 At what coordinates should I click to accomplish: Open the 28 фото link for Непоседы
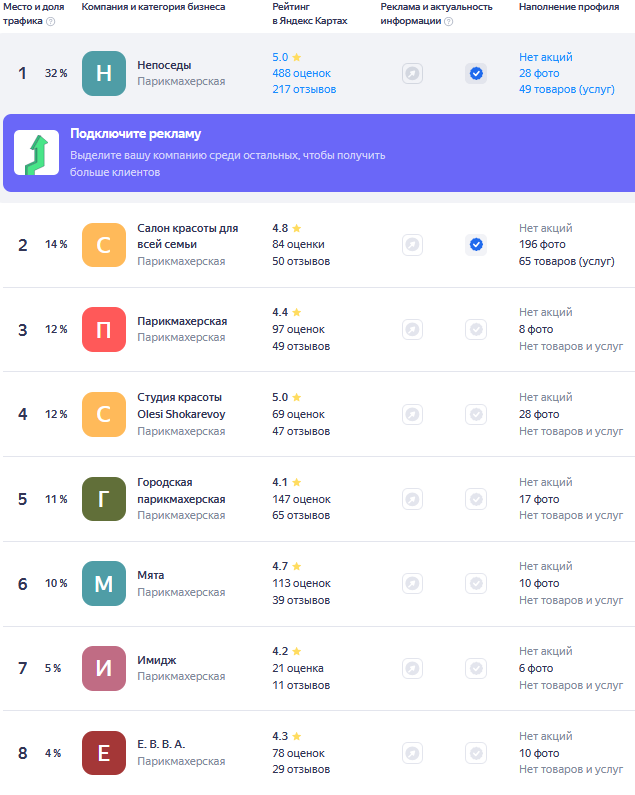[x=539, y=74]
